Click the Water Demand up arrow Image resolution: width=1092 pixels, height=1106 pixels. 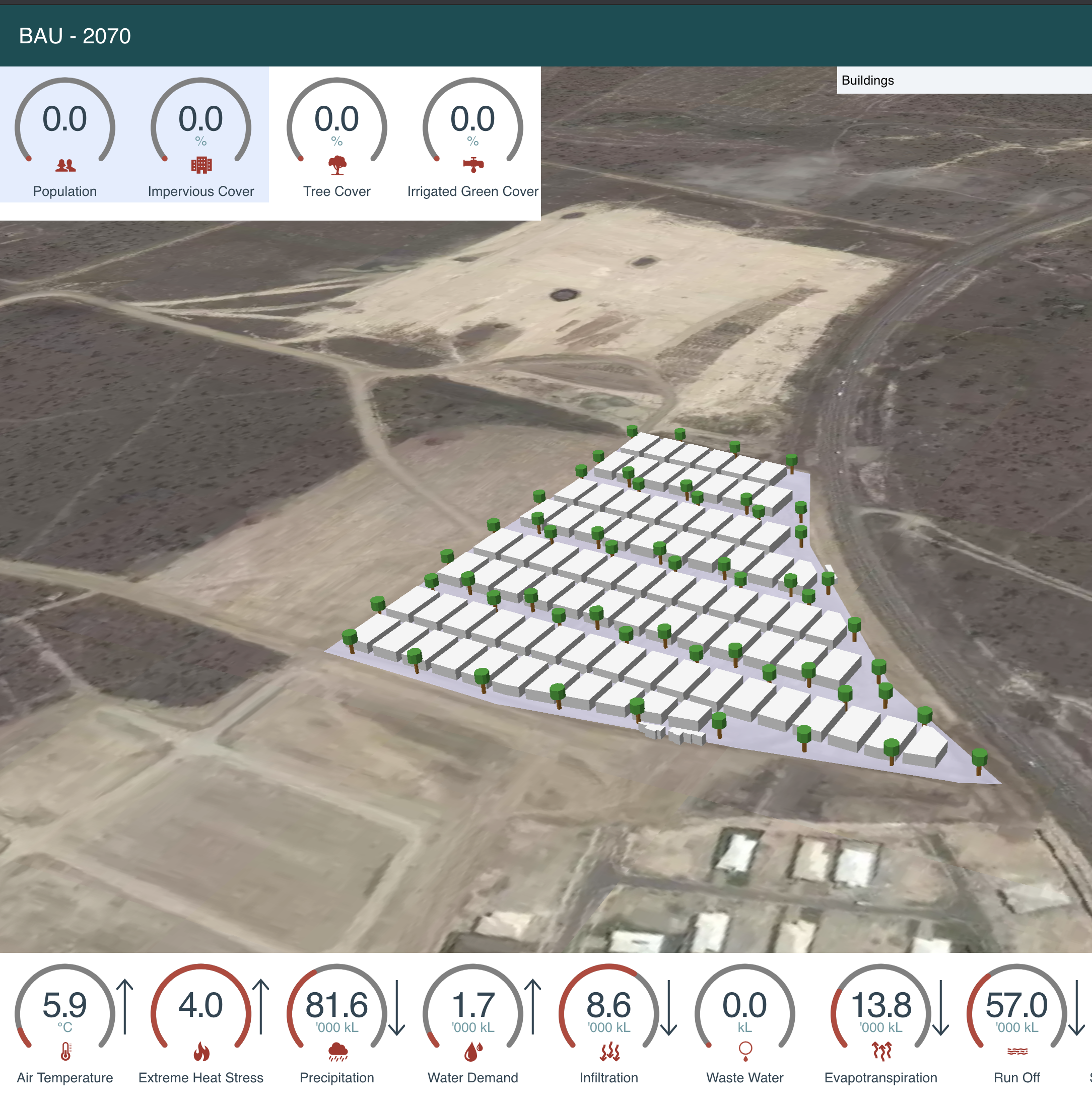(532, 1007)
